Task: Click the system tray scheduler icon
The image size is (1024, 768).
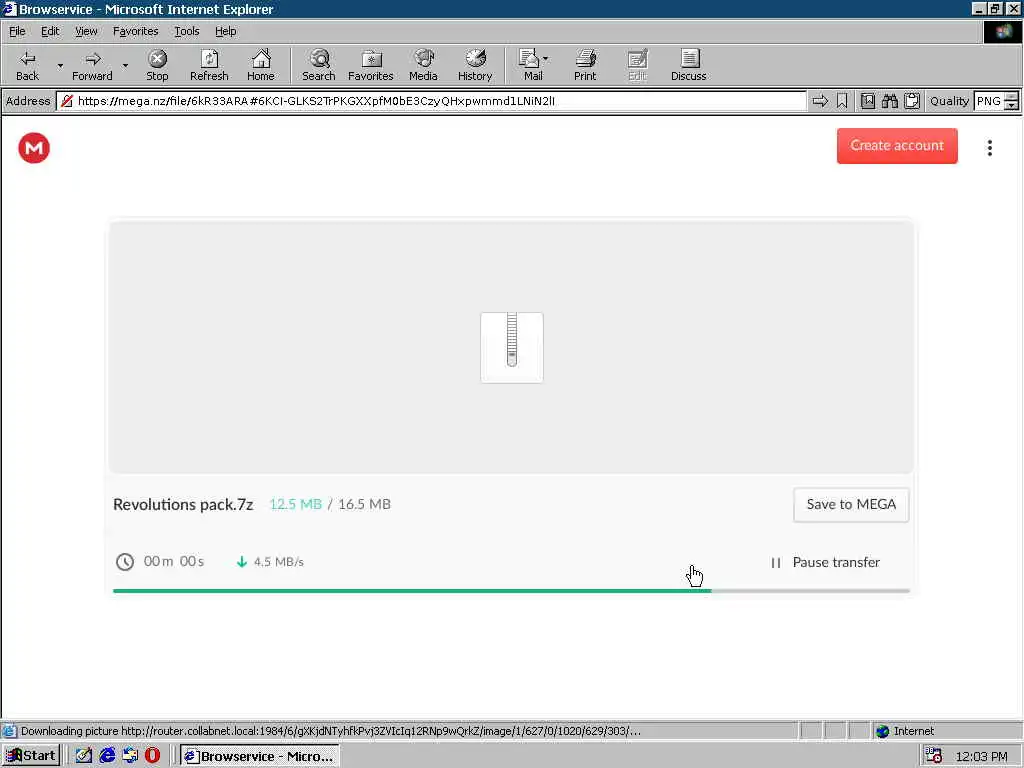Action: point(933,756)
